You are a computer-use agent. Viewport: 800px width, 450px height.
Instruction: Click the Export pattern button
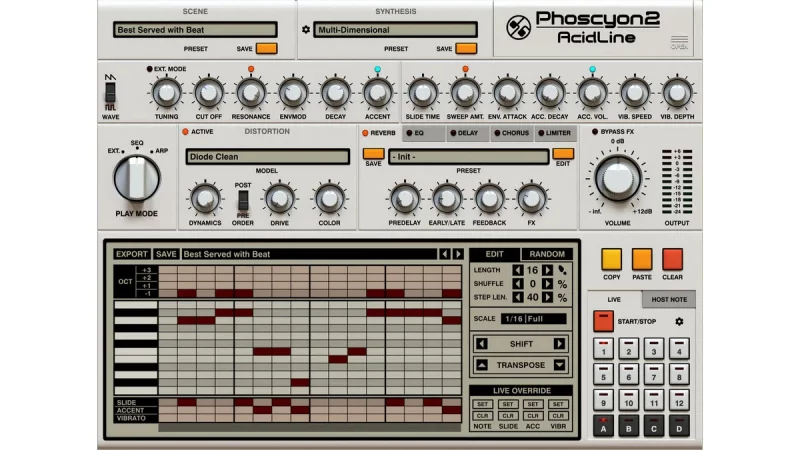[x=132, y=254]
